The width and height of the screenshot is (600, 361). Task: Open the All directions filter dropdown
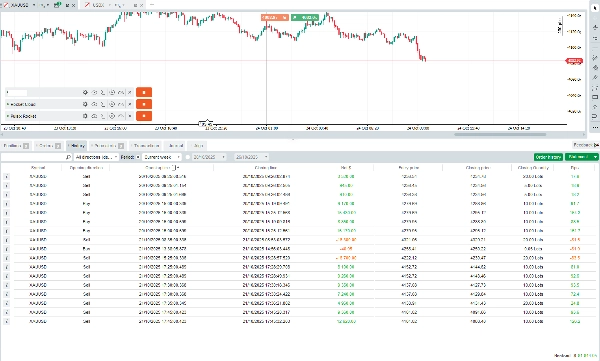[96, 157]
